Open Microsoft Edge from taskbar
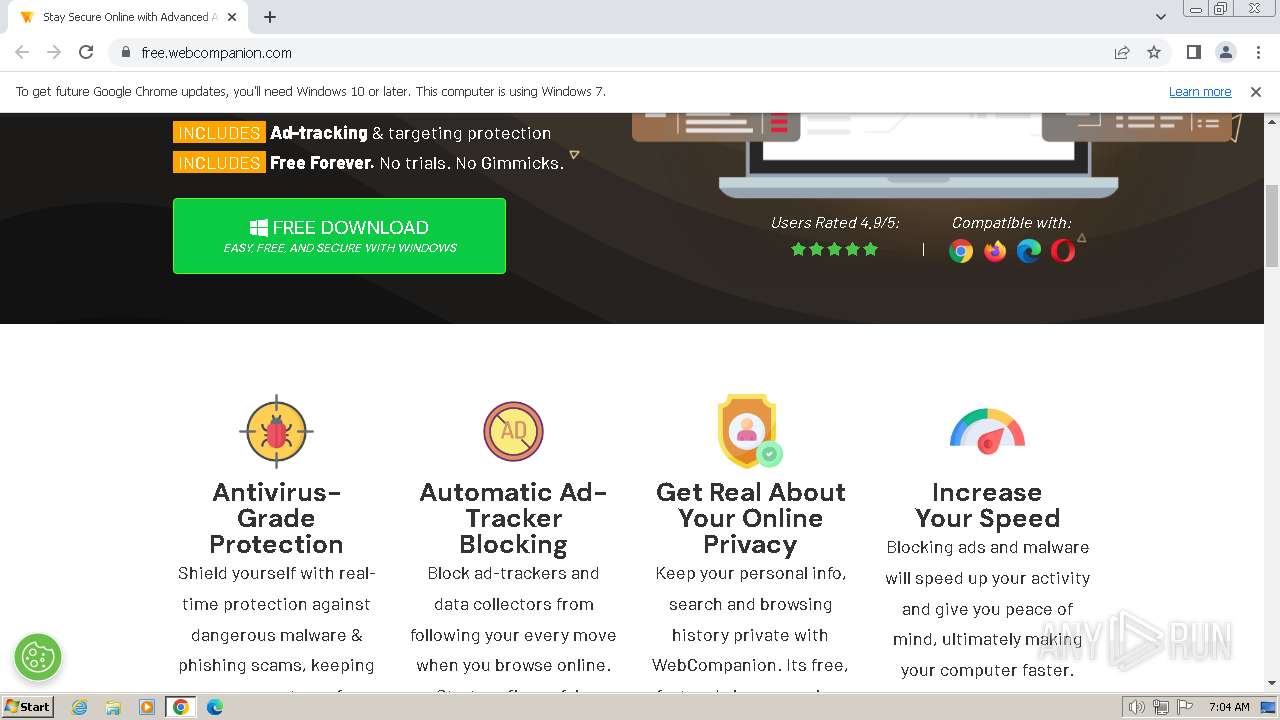1280x720 pixels. [x=215, y=707]
